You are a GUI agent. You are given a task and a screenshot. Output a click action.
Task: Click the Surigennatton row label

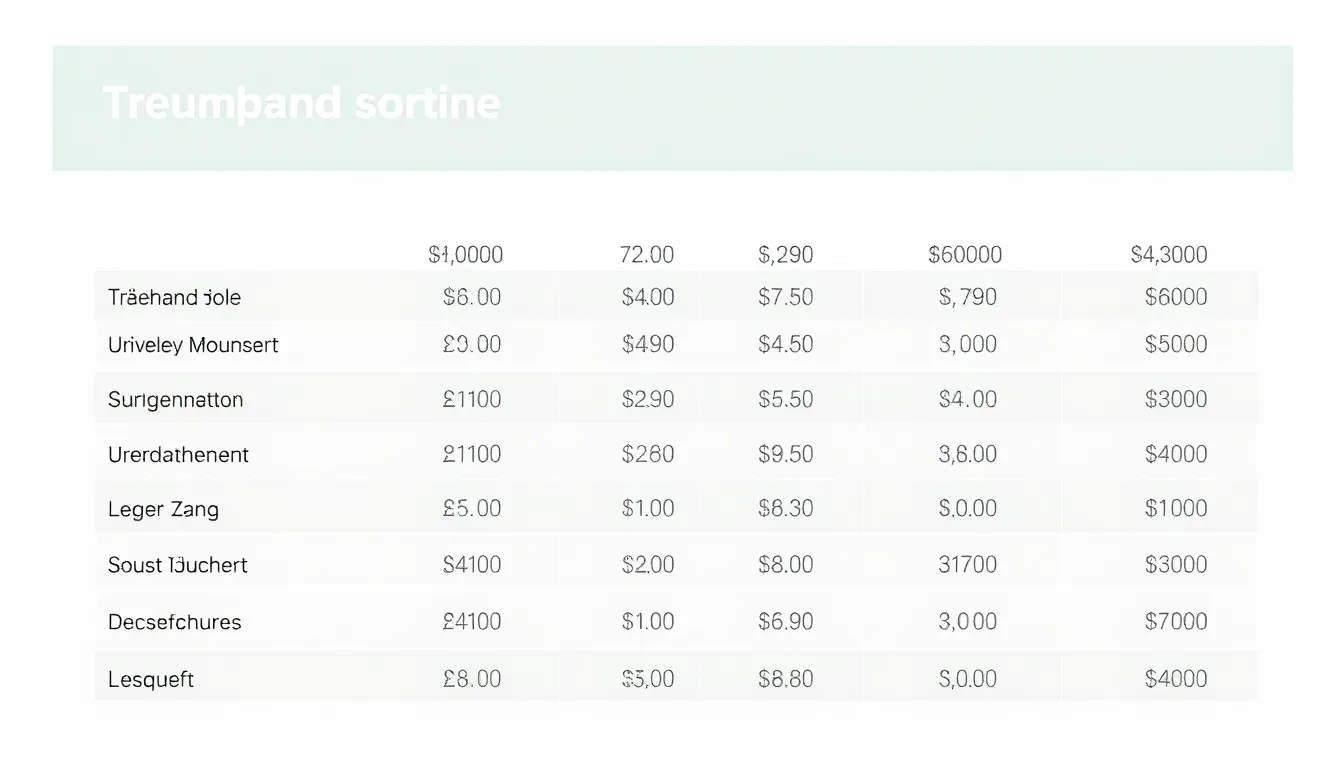pos(175,400)
